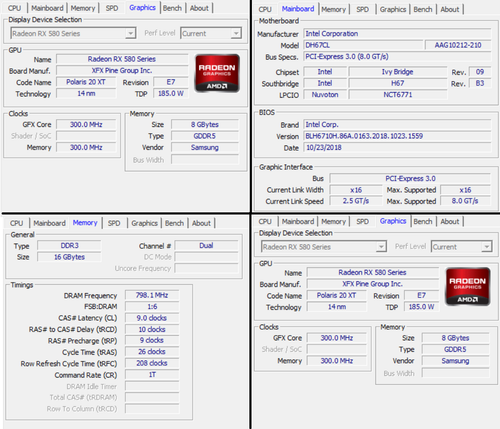Click the empty DRAM Idle Timer field
Screen dimensions: 500x429
click(152, 386)
